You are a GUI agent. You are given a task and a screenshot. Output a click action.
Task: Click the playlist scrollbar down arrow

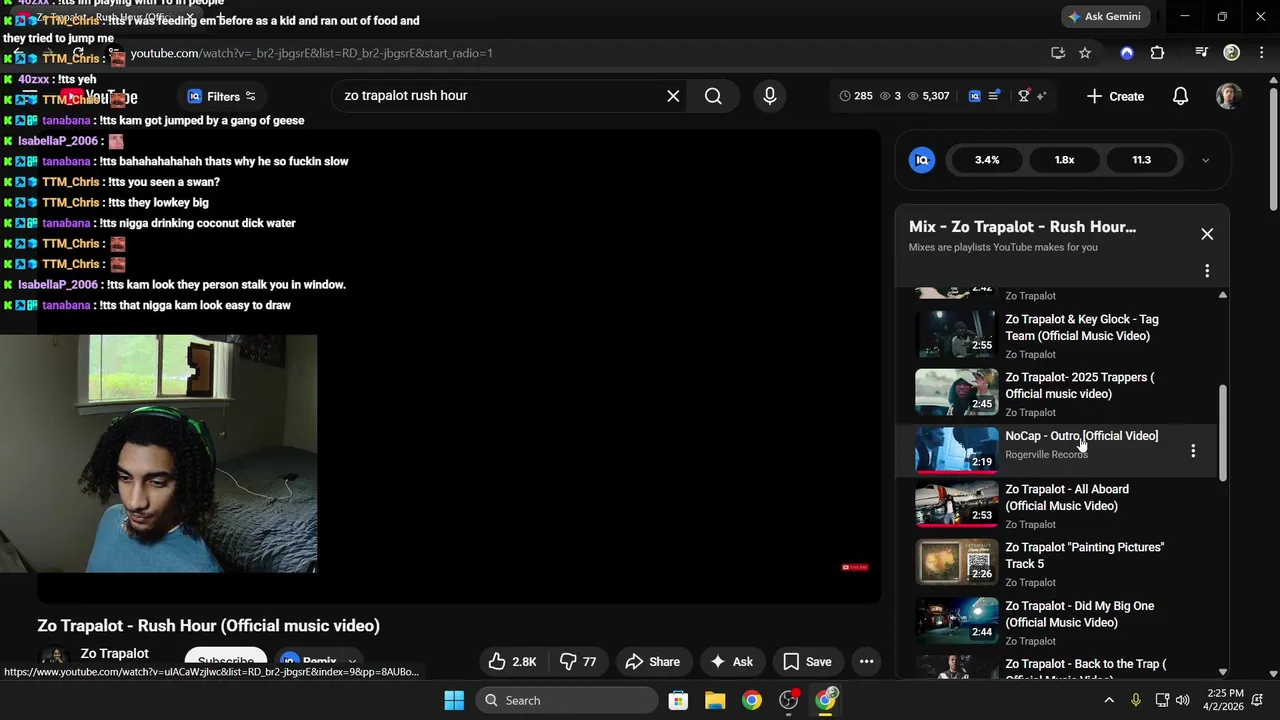[x=1222, y=672]
